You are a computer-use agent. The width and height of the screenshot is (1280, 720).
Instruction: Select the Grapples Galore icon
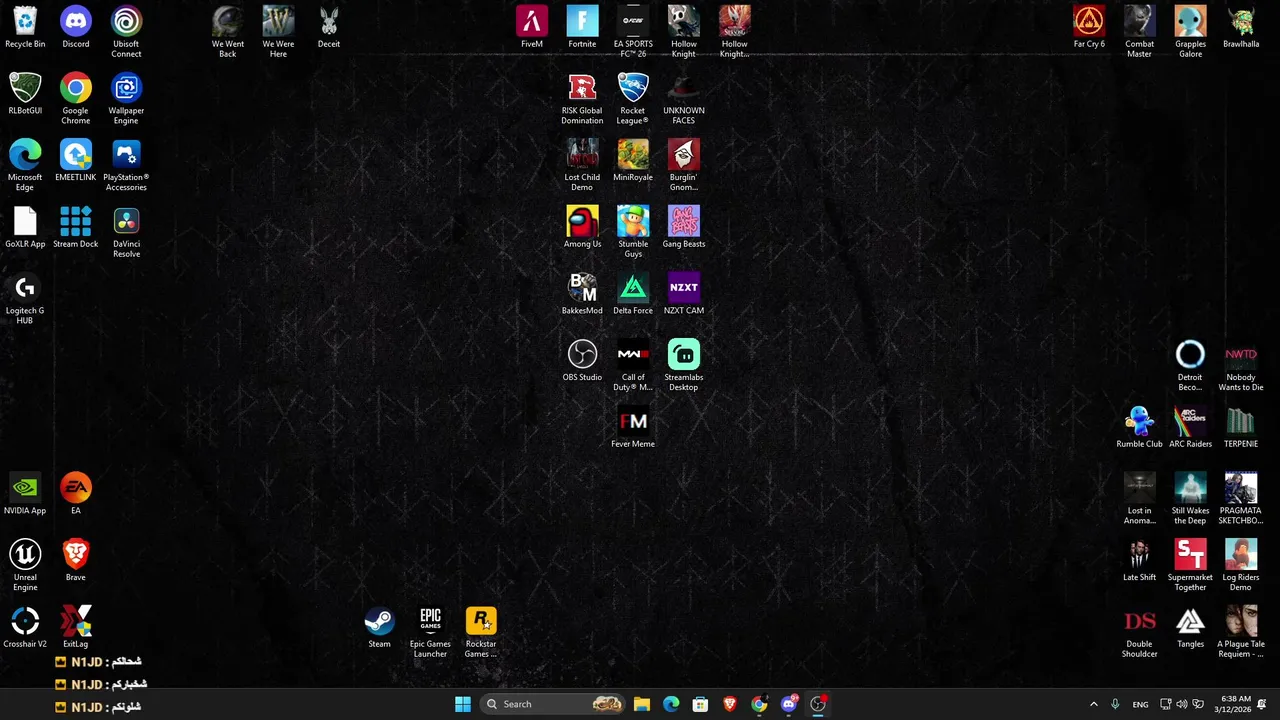pos(1190,32)
